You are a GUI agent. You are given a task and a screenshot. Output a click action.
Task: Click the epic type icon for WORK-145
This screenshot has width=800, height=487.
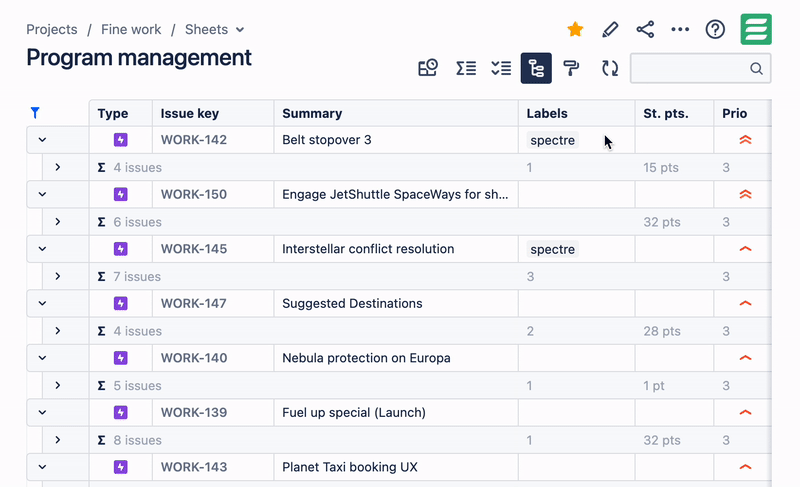[x=120, y=249]
